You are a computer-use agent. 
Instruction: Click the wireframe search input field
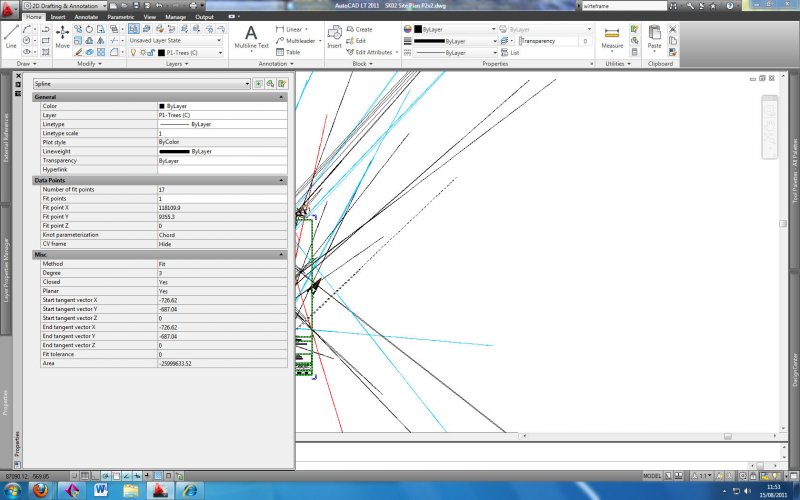(x=624, y=6)
